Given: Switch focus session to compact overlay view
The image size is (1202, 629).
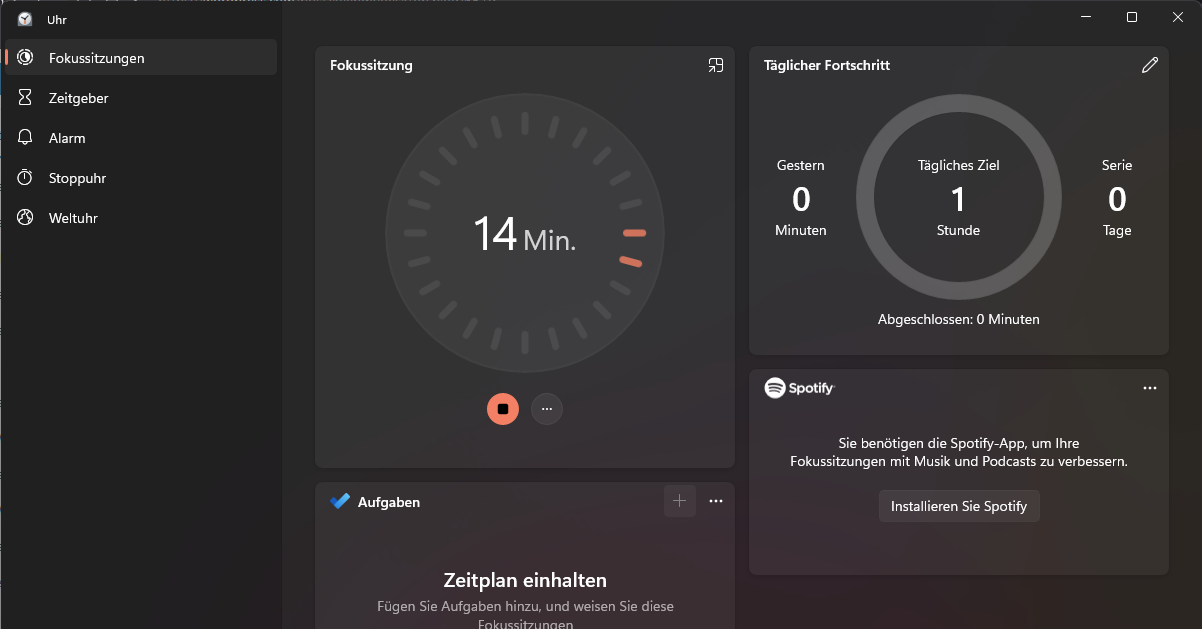Looking at the screenshot, I should point(715,66).
